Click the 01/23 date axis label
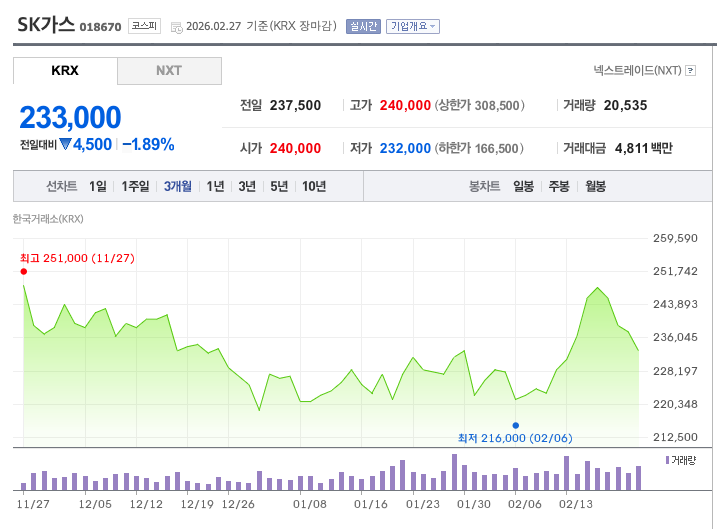 coord(423,504)
